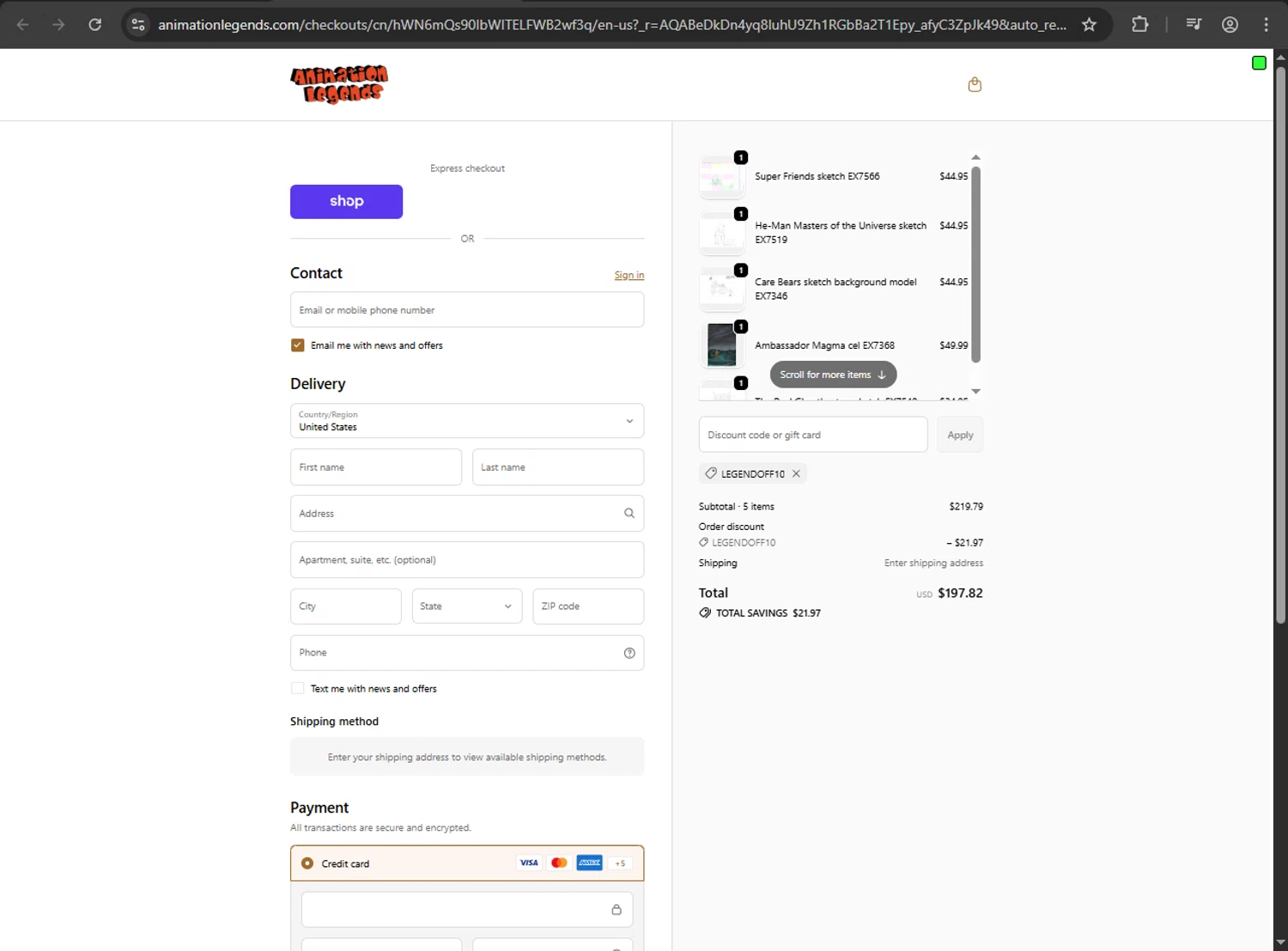Image resolution: width=1288 pixels, height=951 pixels.
Task: Open Chrome three-dot menu
Action: [1266, 24]
